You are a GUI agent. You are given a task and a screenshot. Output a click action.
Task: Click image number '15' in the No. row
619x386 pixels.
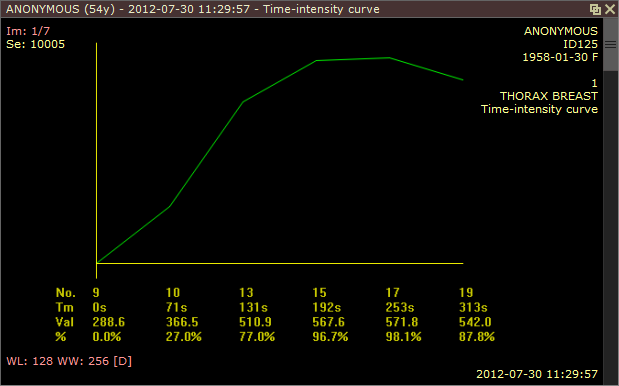pos(319,292)
